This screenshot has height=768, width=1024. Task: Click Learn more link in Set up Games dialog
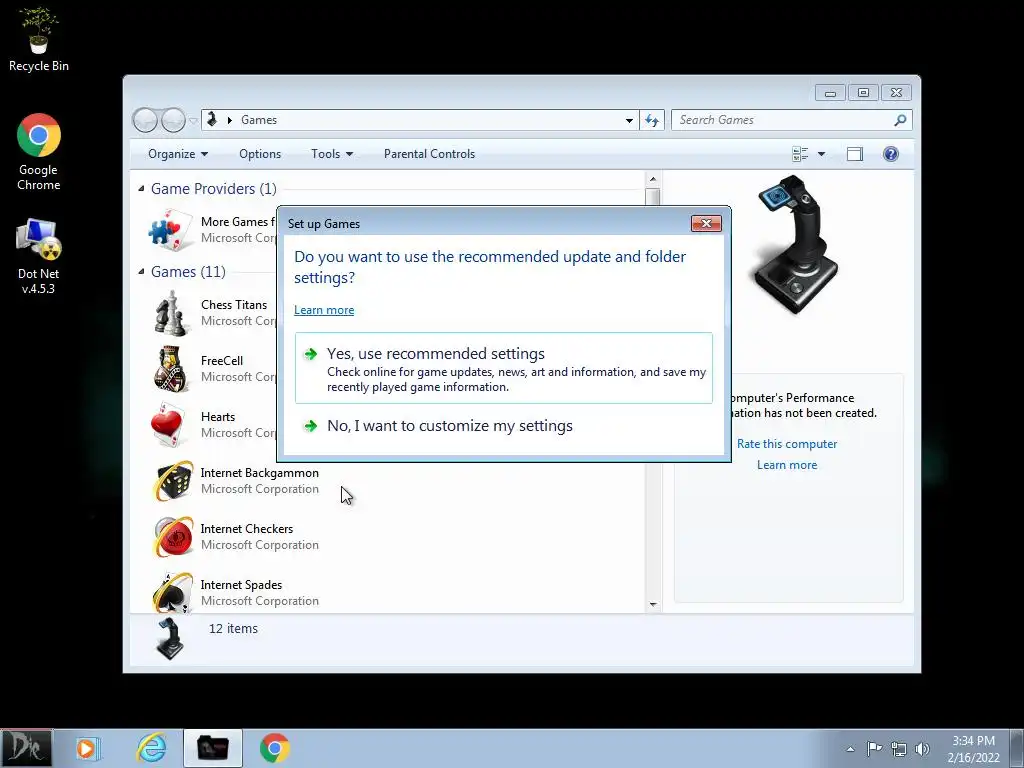(324, 310)
